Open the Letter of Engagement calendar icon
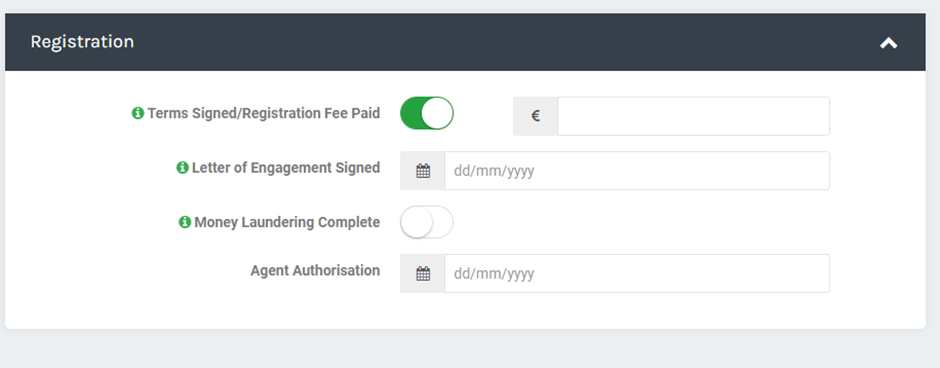Viewport: 940px width, 368px height. pyautogui.click(x=423, y=171)
